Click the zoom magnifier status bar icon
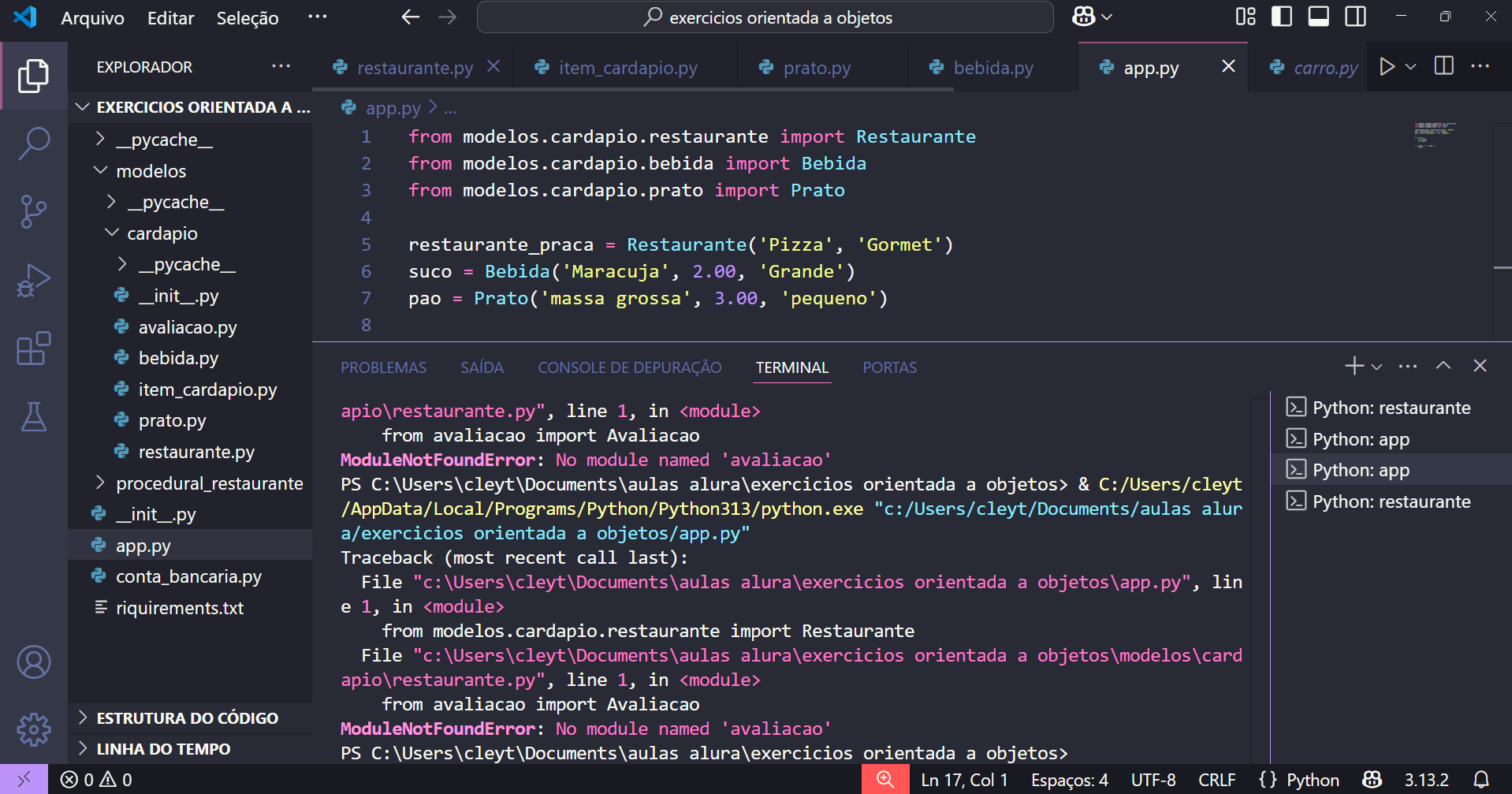This screenshot has height=794, width=1512. coord(885,780)
